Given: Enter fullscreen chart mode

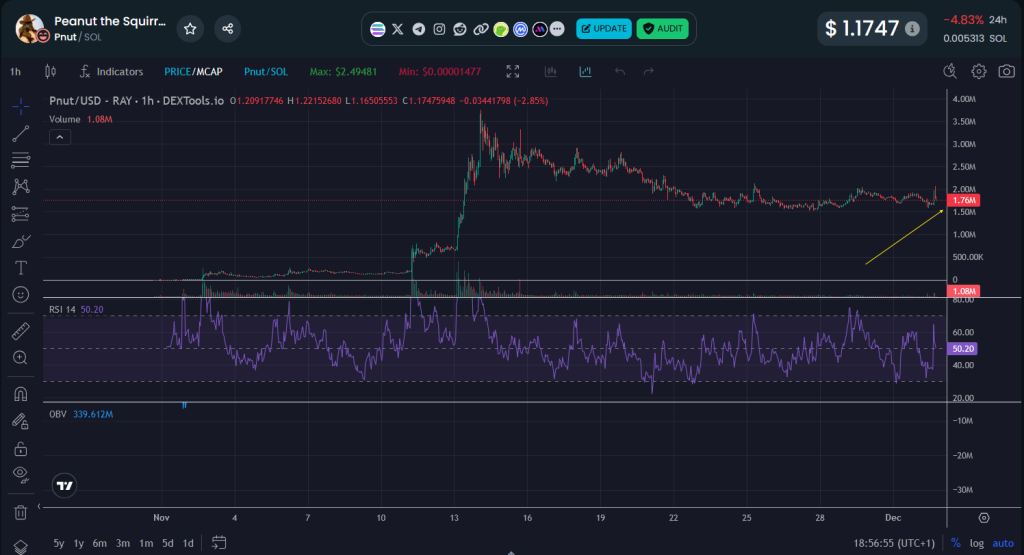Looking at the screenshot, I should (513, 72).
